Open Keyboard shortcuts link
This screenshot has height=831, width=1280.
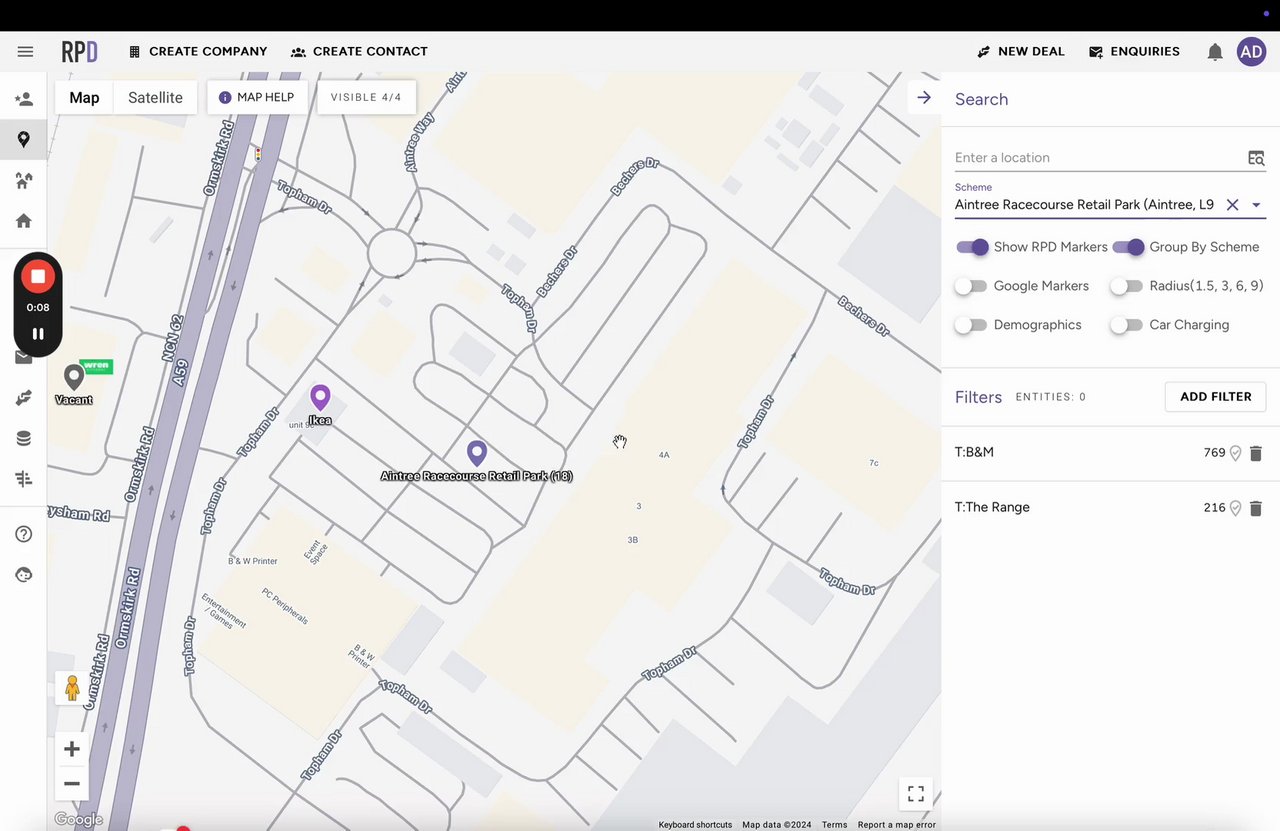pos(695,825)
